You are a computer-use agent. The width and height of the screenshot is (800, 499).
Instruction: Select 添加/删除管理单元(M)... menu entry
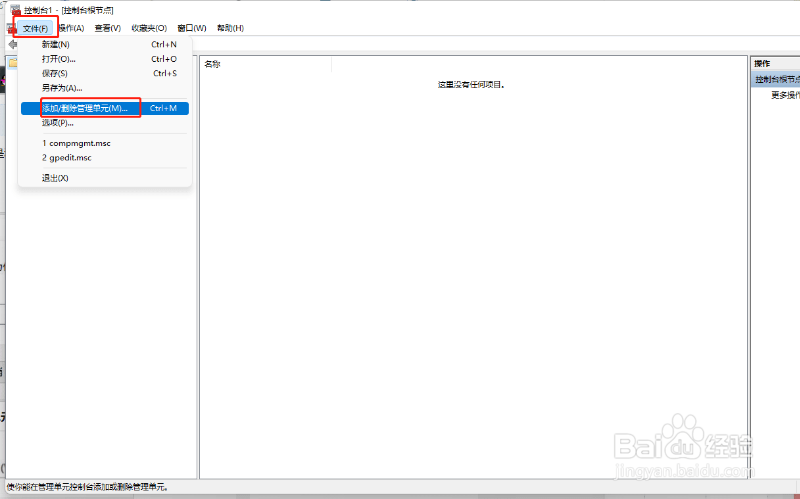(x=105, y=108)
